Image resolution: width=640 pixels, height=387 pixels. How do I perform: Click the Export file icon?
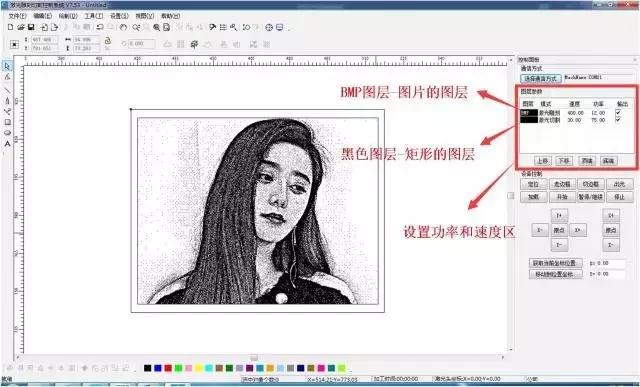click(x=54, y=27)
